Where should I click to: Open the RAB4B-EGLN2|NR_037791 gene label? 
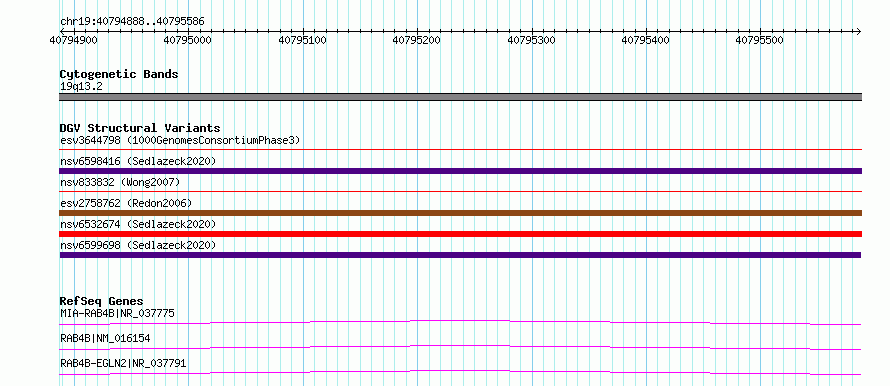click(123, 363)
